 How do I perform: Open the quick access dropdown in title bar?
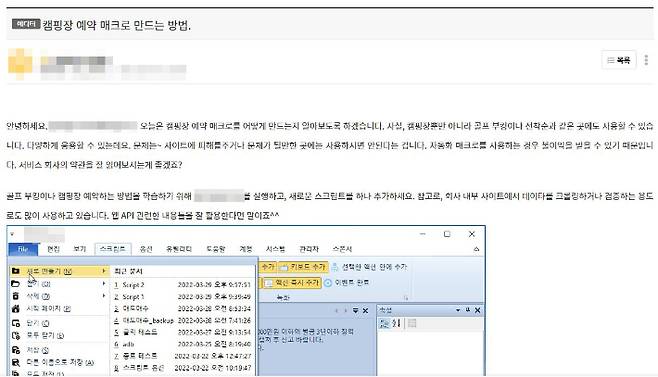12,234
